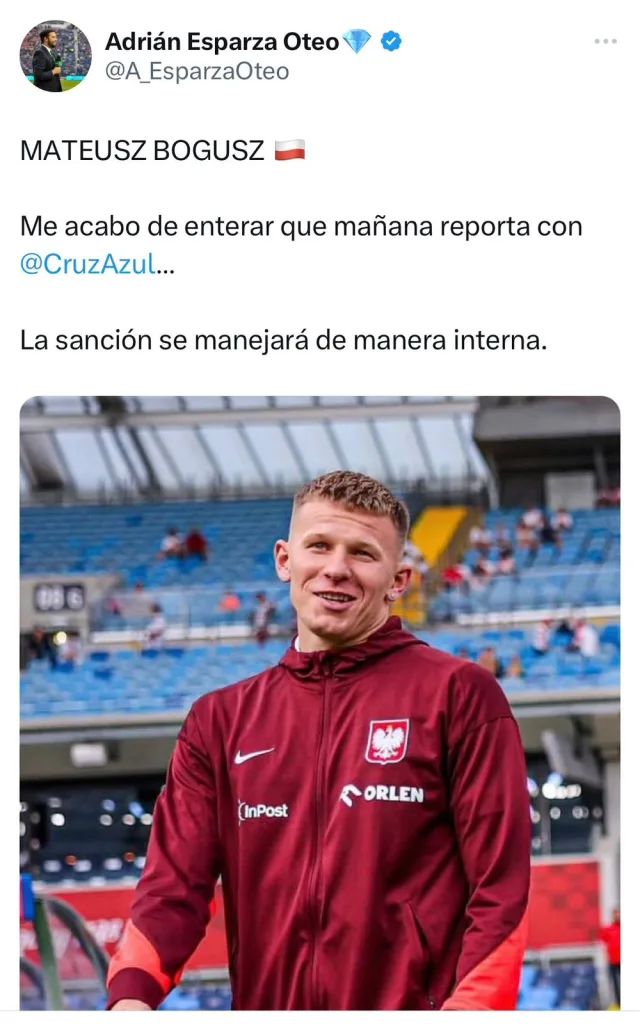The image size is (640, 1024).
Task: Open the @CruzAzul mention link
Action: 88,264
